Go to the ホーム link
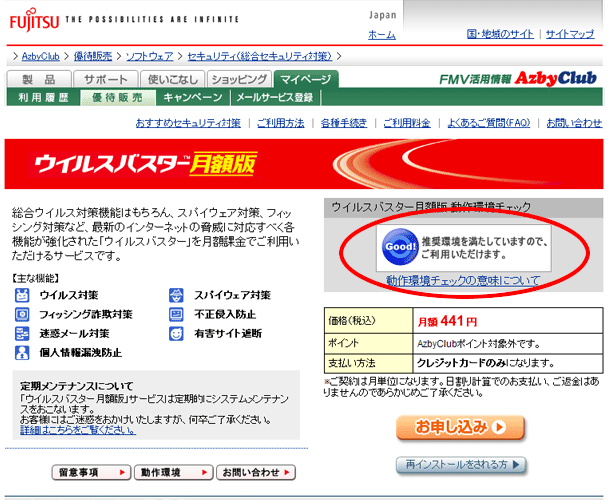The width and height of the screenshot is (610, 500). point(382,35)
